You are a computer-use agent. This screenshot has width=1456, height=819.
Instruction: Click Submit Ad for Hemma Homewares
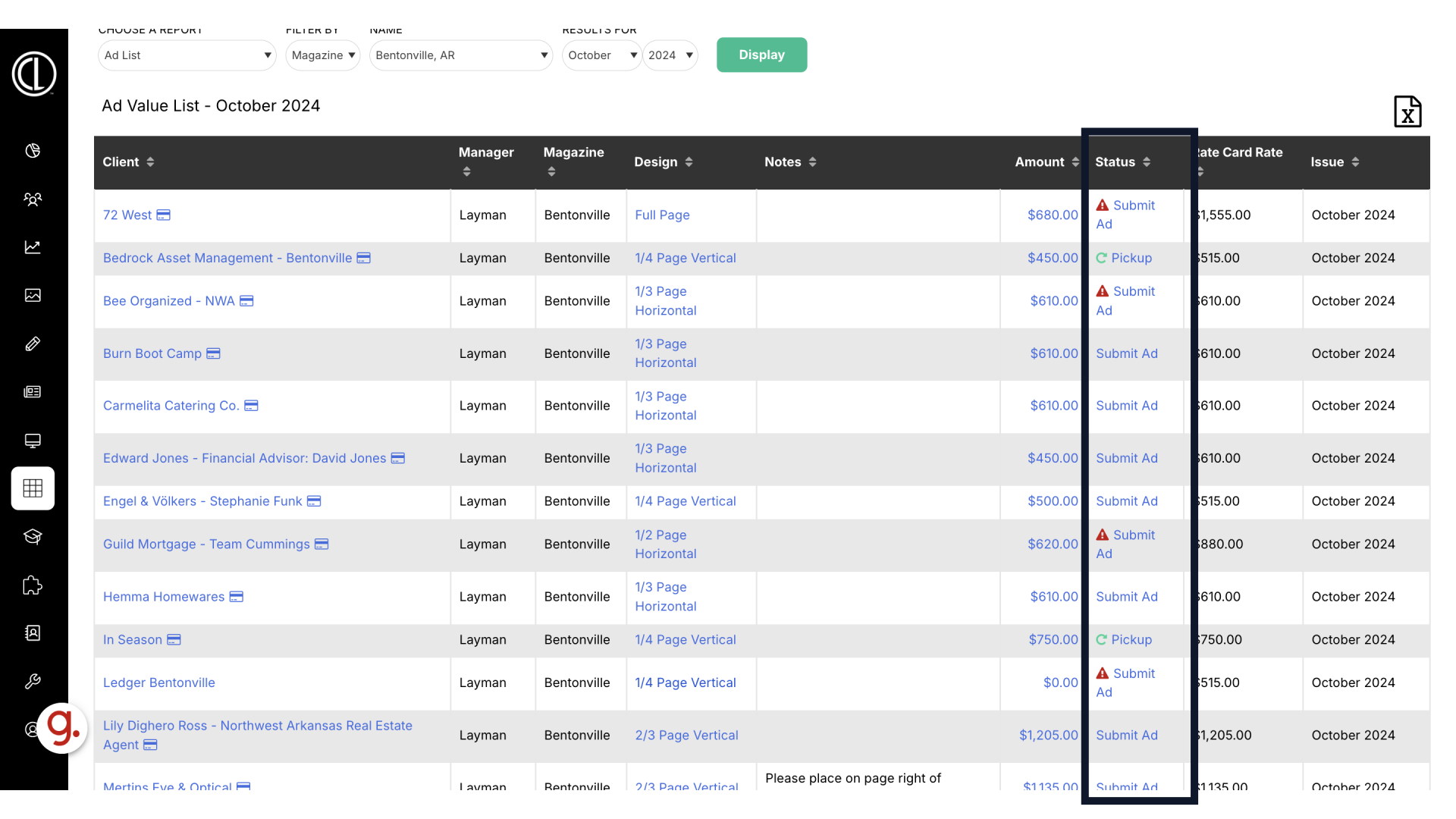(x=1127, y=597)
